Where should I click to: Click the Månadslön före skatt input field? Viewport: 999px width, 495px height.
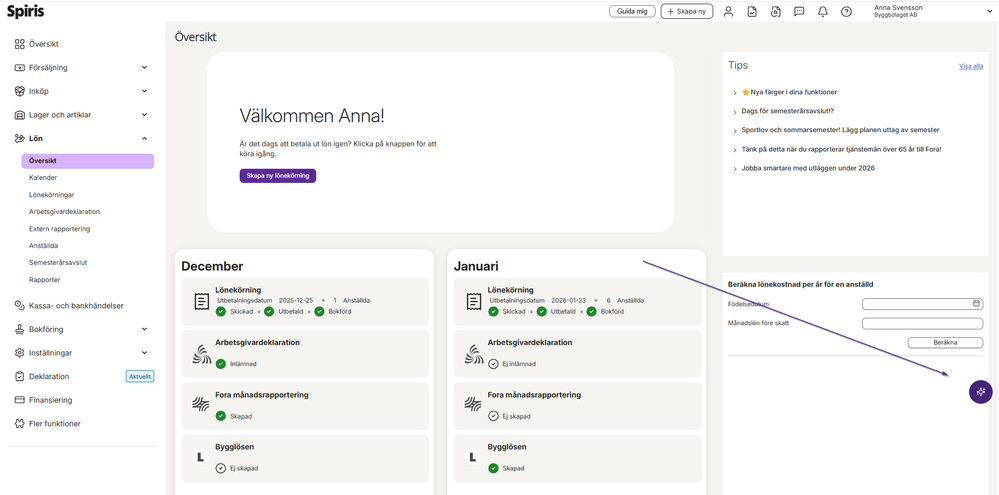(922, 324)
